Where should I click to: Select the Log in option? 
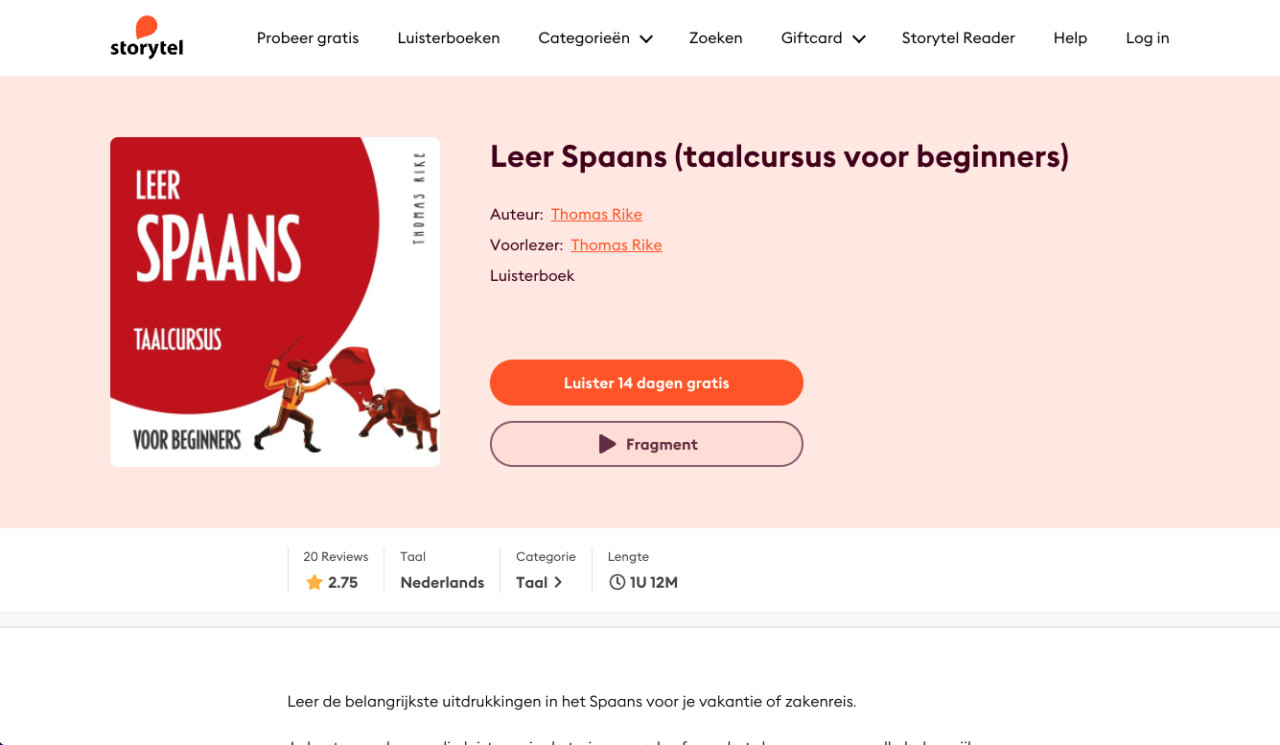pyautogui.click(x=1147, y=38)
